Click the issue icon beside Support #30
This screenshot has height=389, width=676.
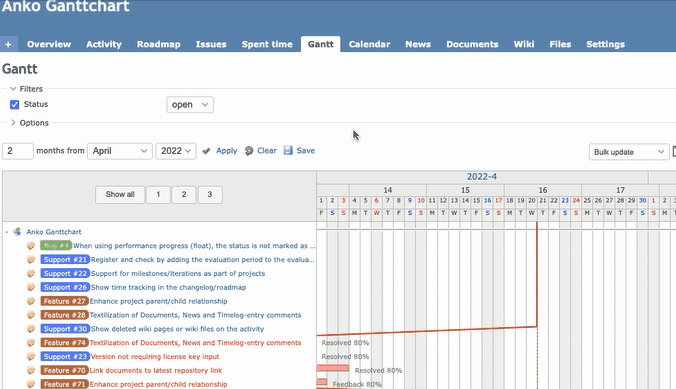pos(31,329)
